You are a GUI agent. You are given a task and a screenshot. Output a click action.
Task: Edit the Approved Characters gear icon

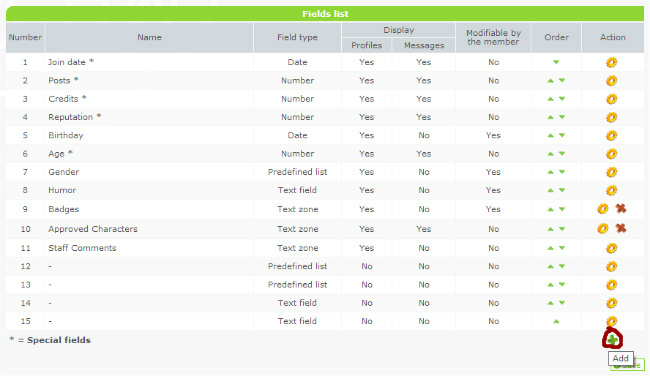(x=603, y=228)
